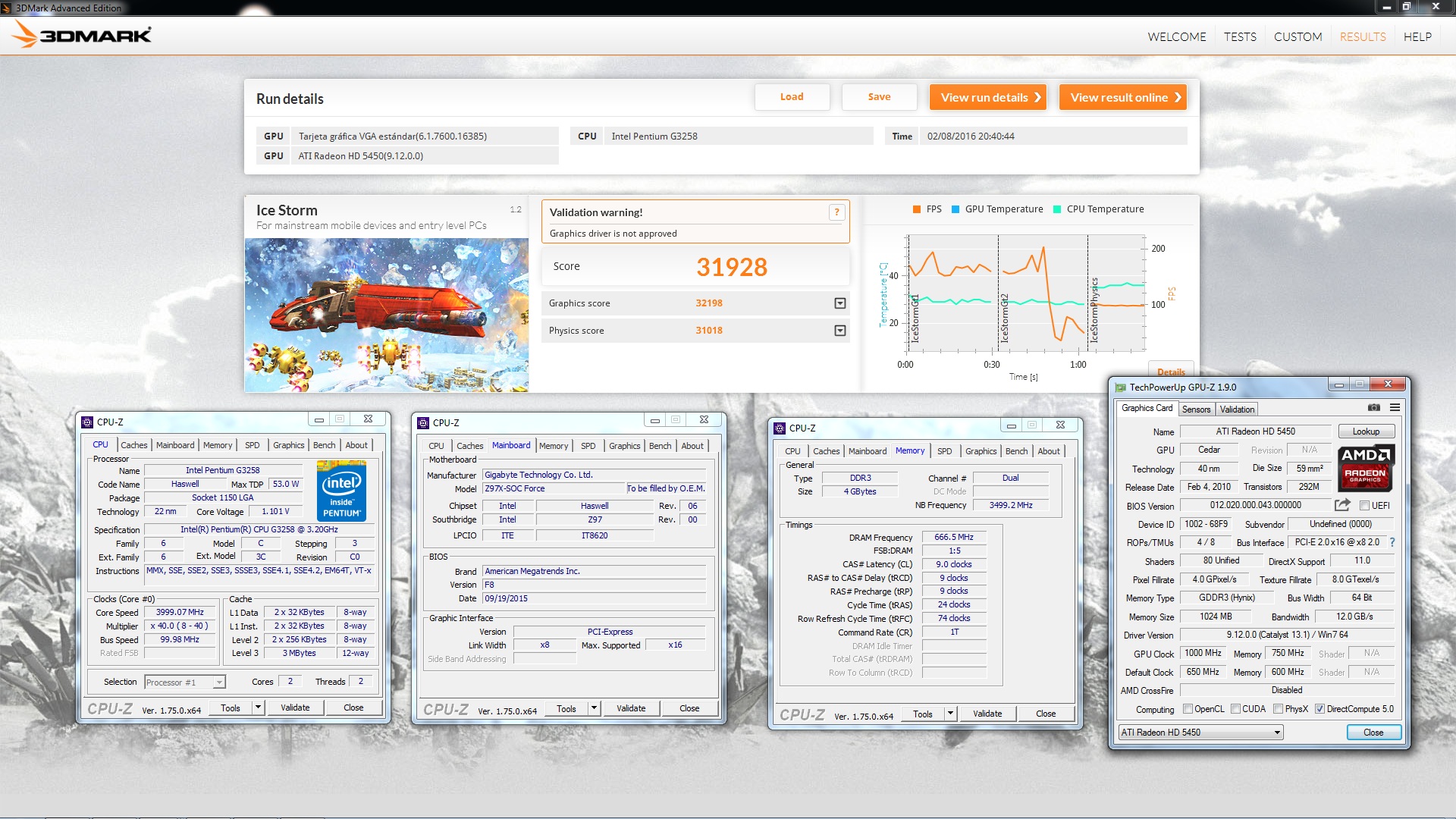1456x819 pixels.
Task: Click the Ice Storm spaceship thumbnail
Action: [x=387, y=315]
